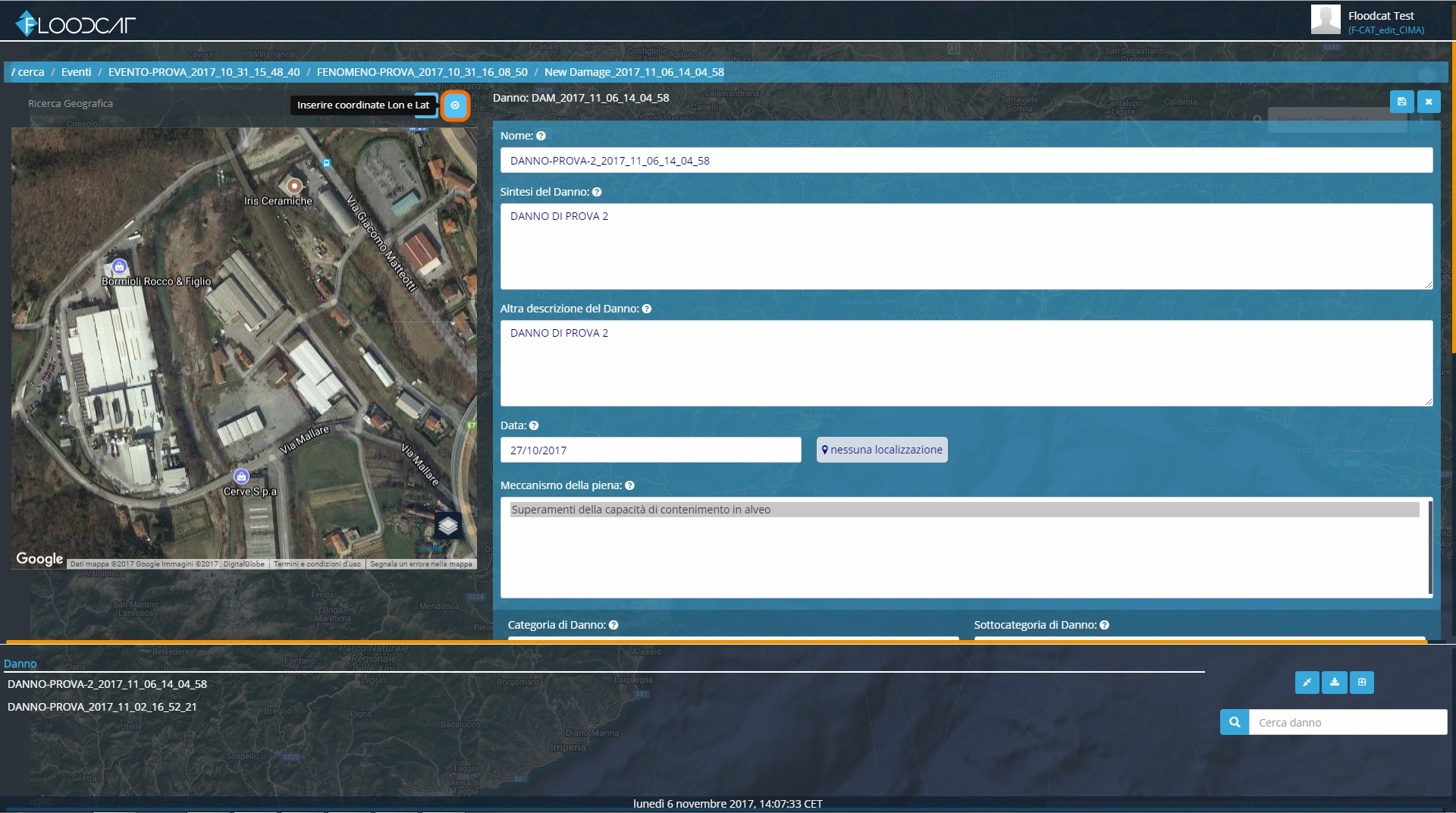Go to Eventi in the breadcrumb
The height and width of the screenshot is (813, 1456).
coord(76,72)
